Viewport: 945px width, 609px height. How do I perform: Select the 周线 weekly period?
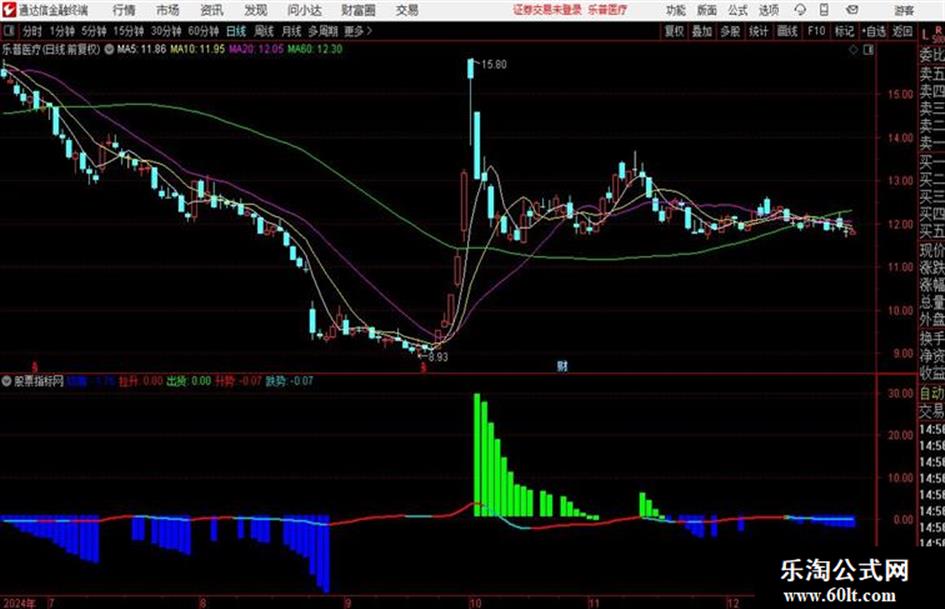(x=264, y=31)
